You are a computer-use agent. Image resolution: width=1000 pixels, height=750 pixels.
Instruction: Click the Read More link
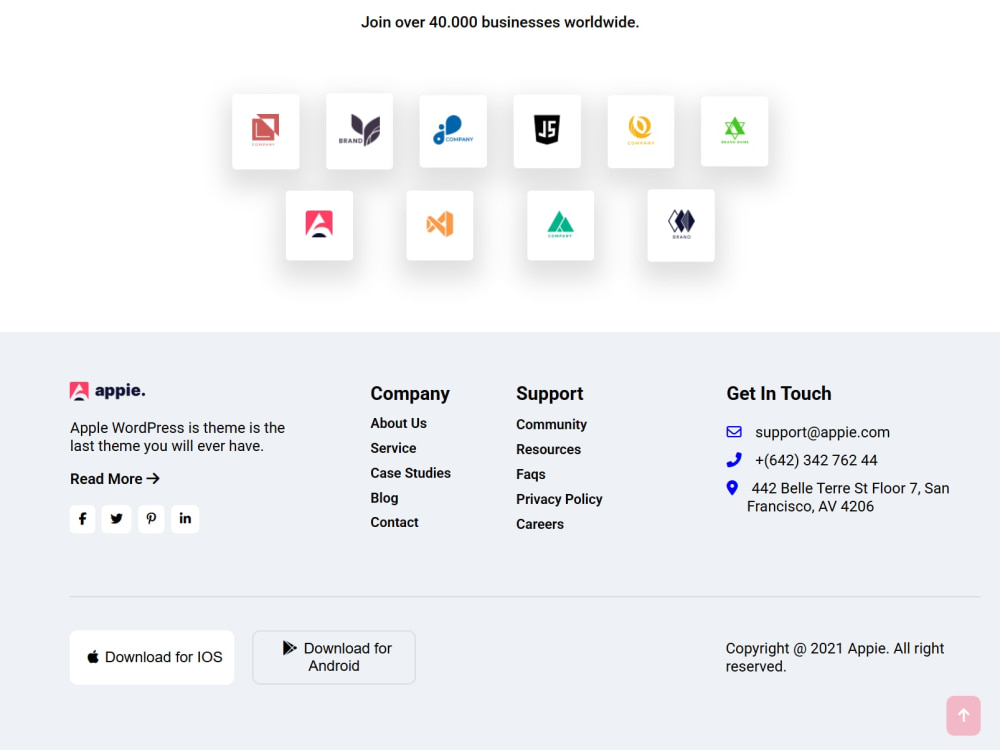[115, 479]
